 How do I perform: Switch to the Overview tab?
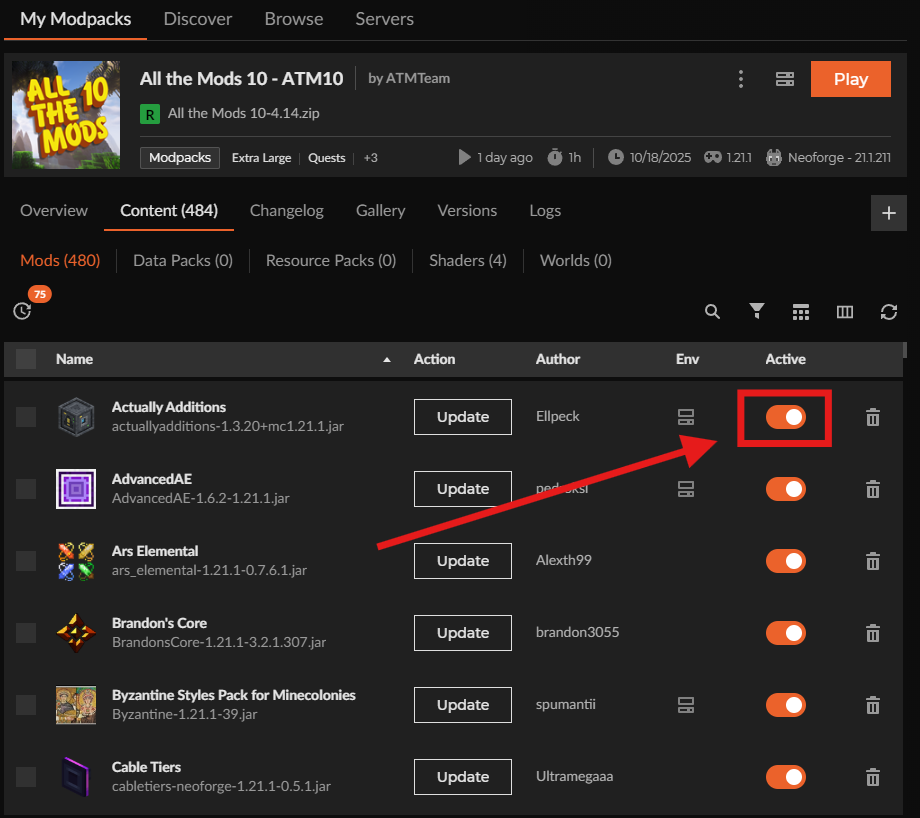pos(54,211)
